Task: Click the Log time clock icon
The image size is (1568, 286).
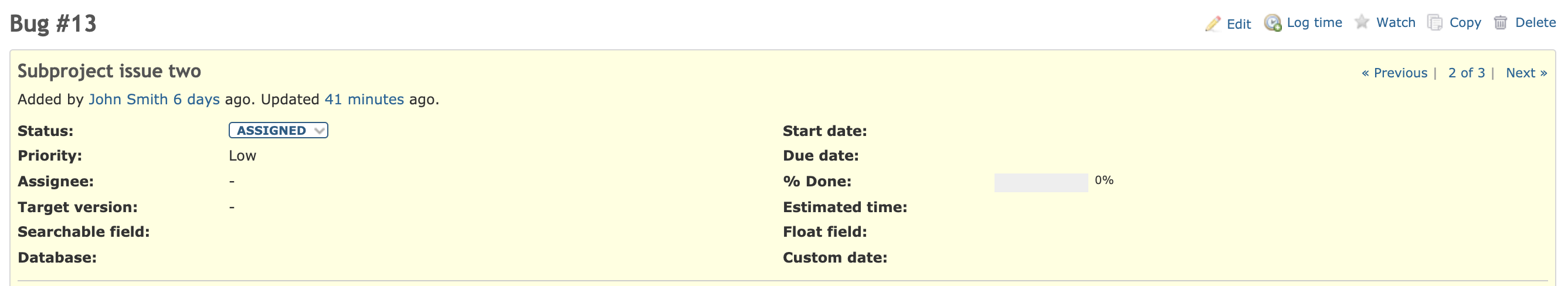Action: (1273, 23)
